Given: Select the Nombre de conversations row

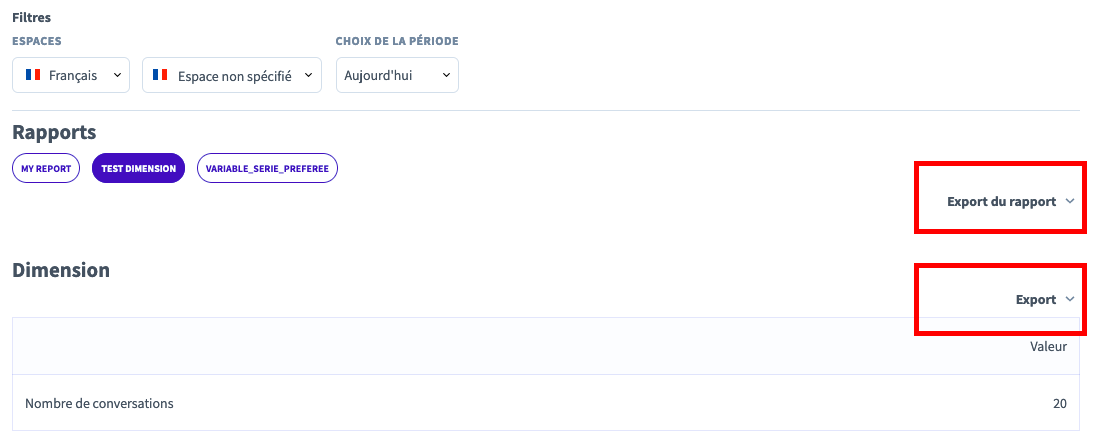Looking at the screenshot, I should (x=100, y=404).
